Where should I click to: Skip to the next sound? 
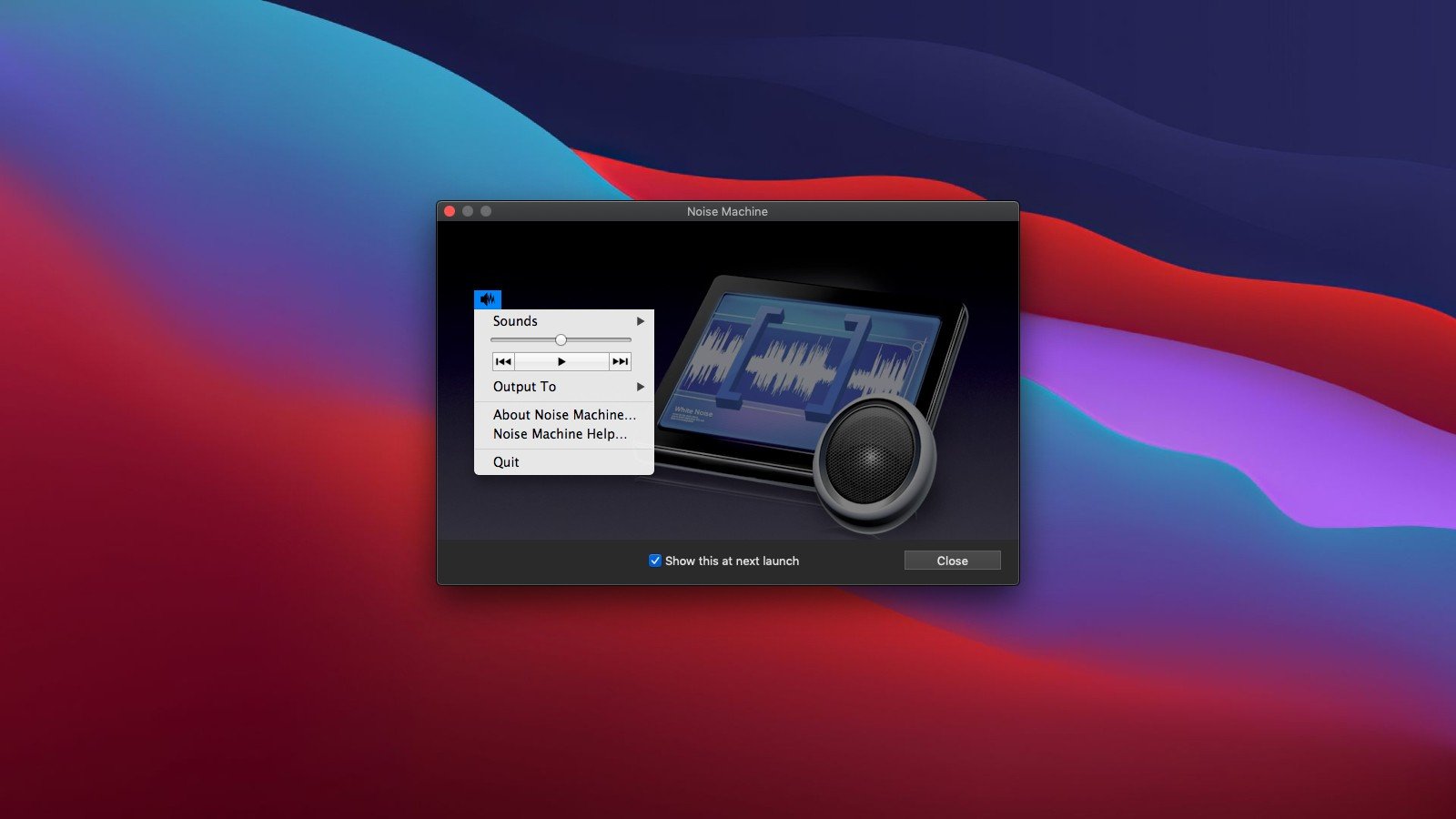click(620, 361)
